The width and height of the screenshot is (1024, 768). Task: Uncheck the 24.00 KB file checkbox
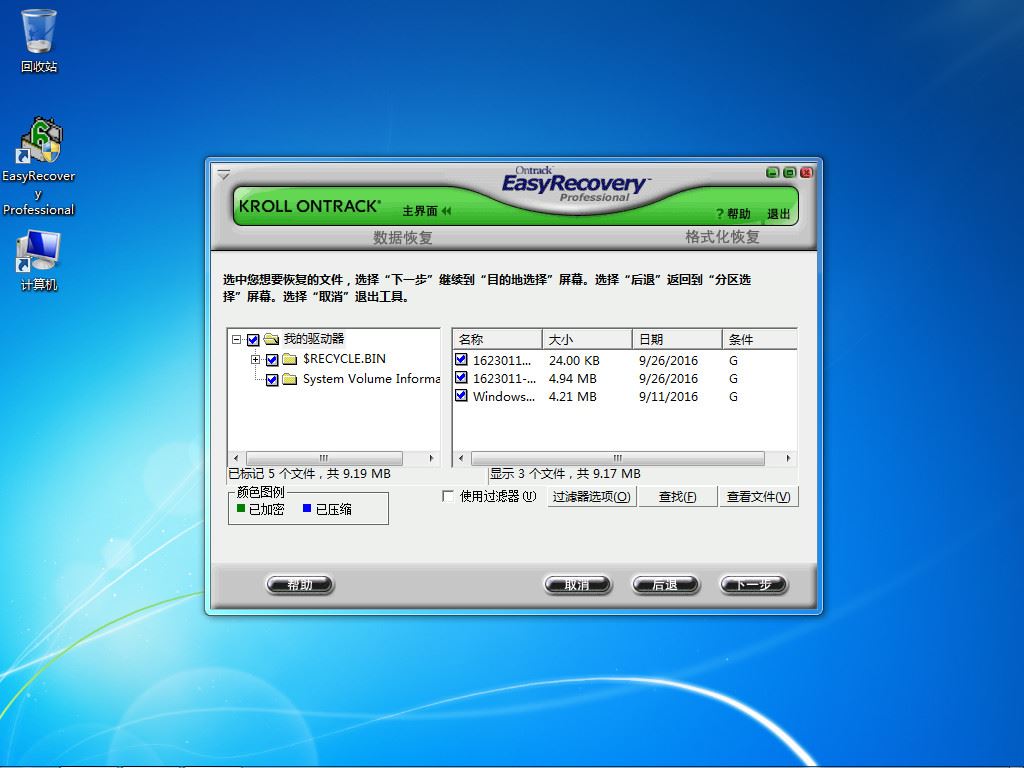[462, 359]
